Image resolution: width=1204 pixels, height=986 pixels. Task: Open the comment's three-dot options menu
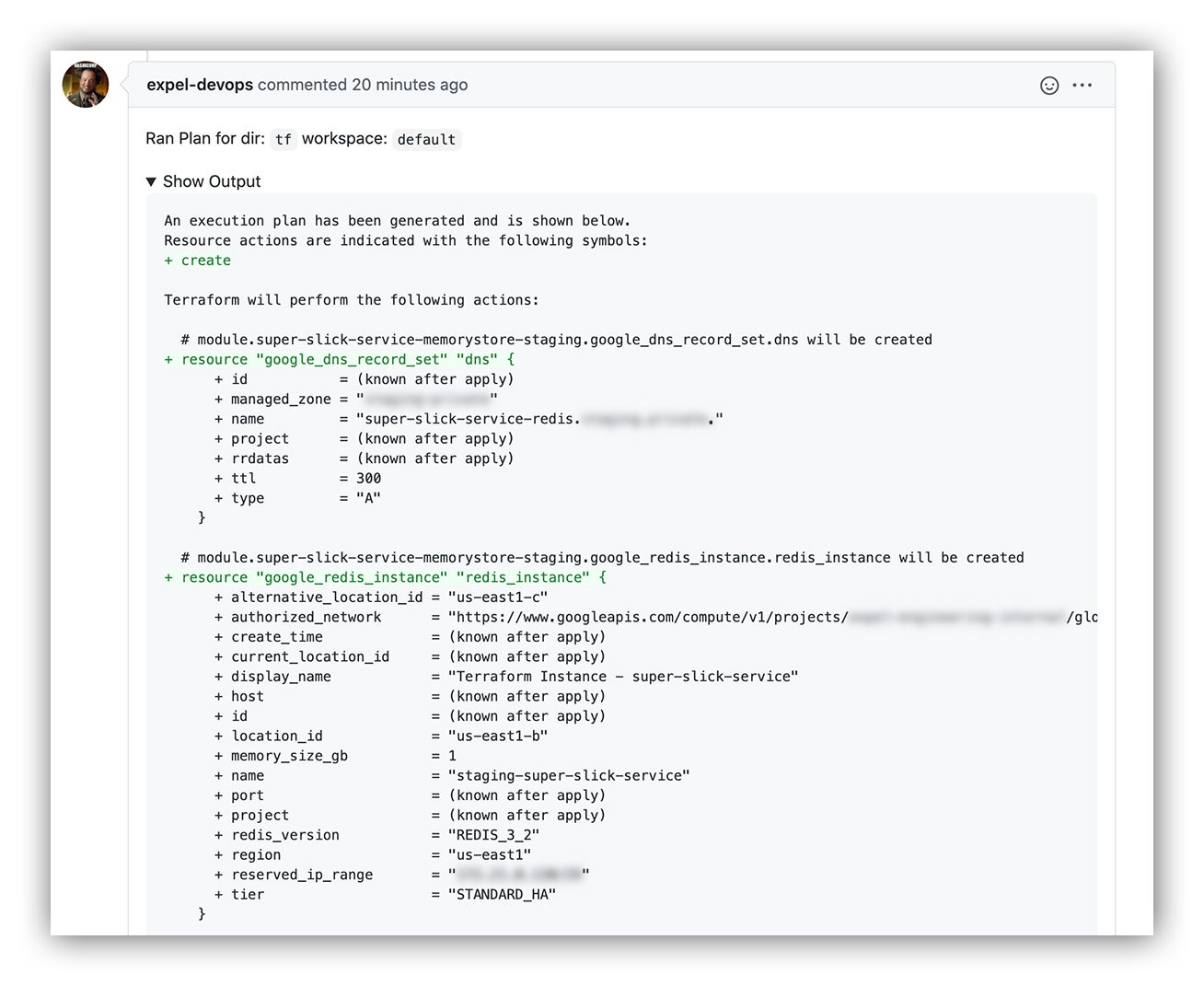click(x=1082, y=86)
